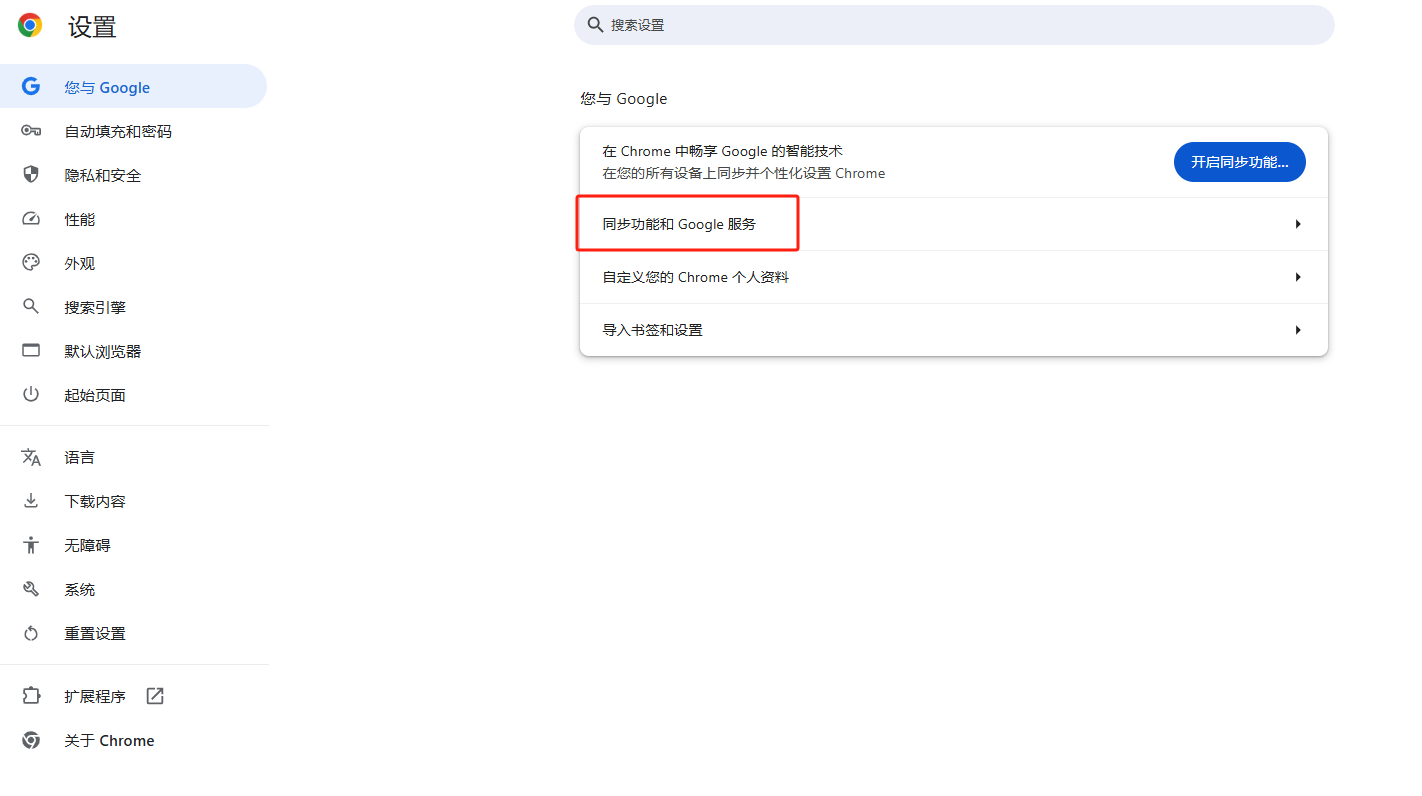This screenshot has height=796, width=1422.
Task: Go to 隐私和安全 settings
Action: pyautogui.click(x=133, y=175)
